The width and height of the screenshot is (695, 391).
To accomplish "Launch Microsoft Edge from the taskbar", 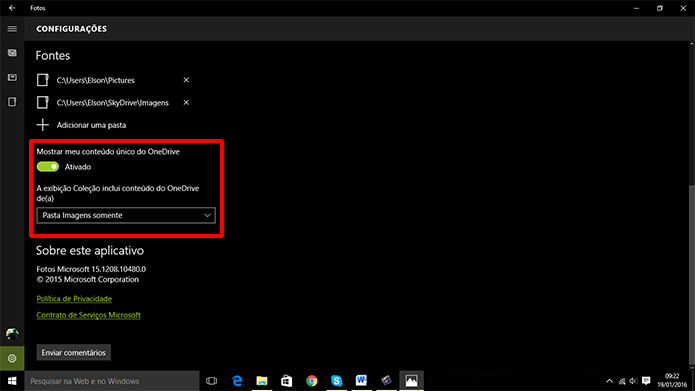I will tap(237, 381).
